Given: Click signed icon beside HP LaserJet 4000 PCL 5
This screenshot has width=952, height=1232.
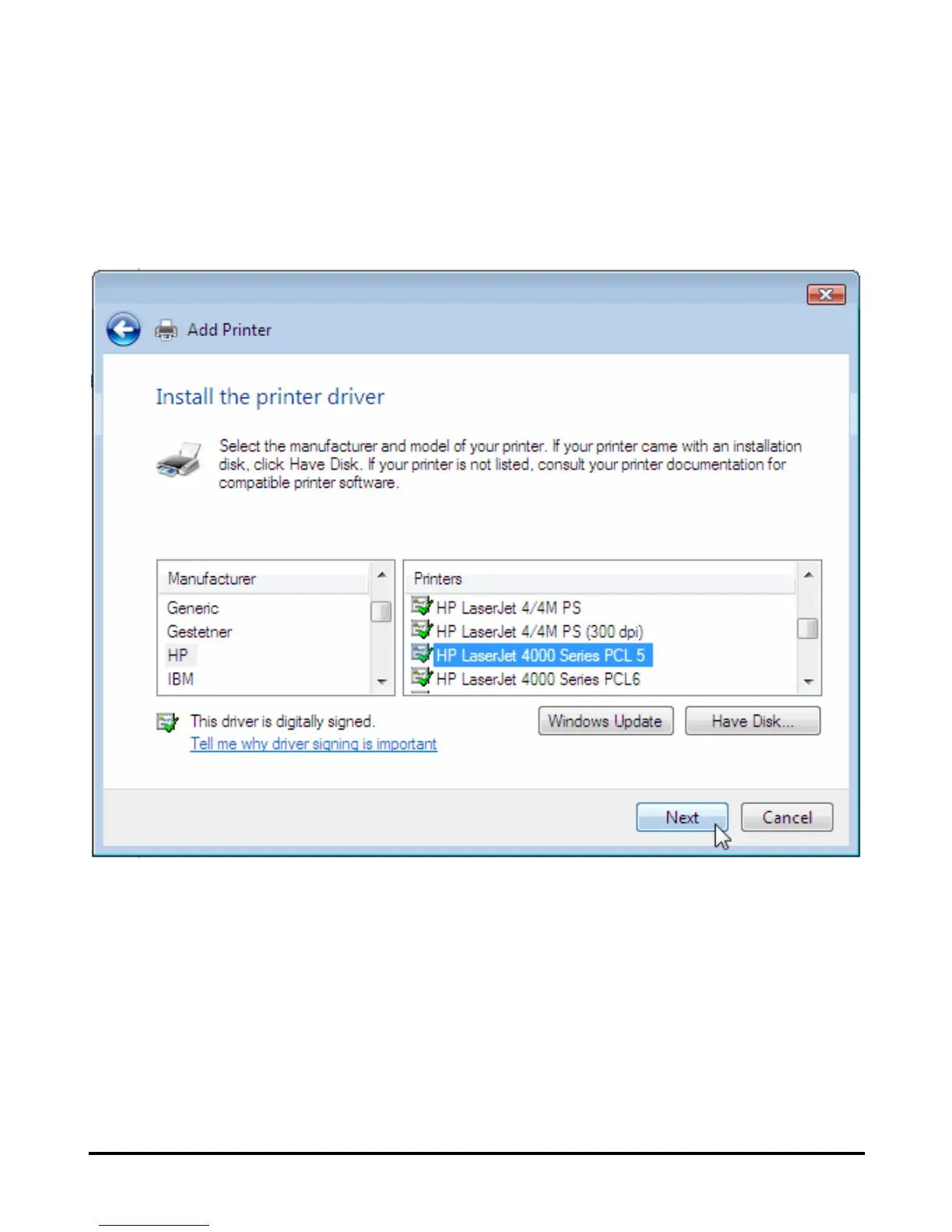Looking at the screenshot, I should click(422, 654).
